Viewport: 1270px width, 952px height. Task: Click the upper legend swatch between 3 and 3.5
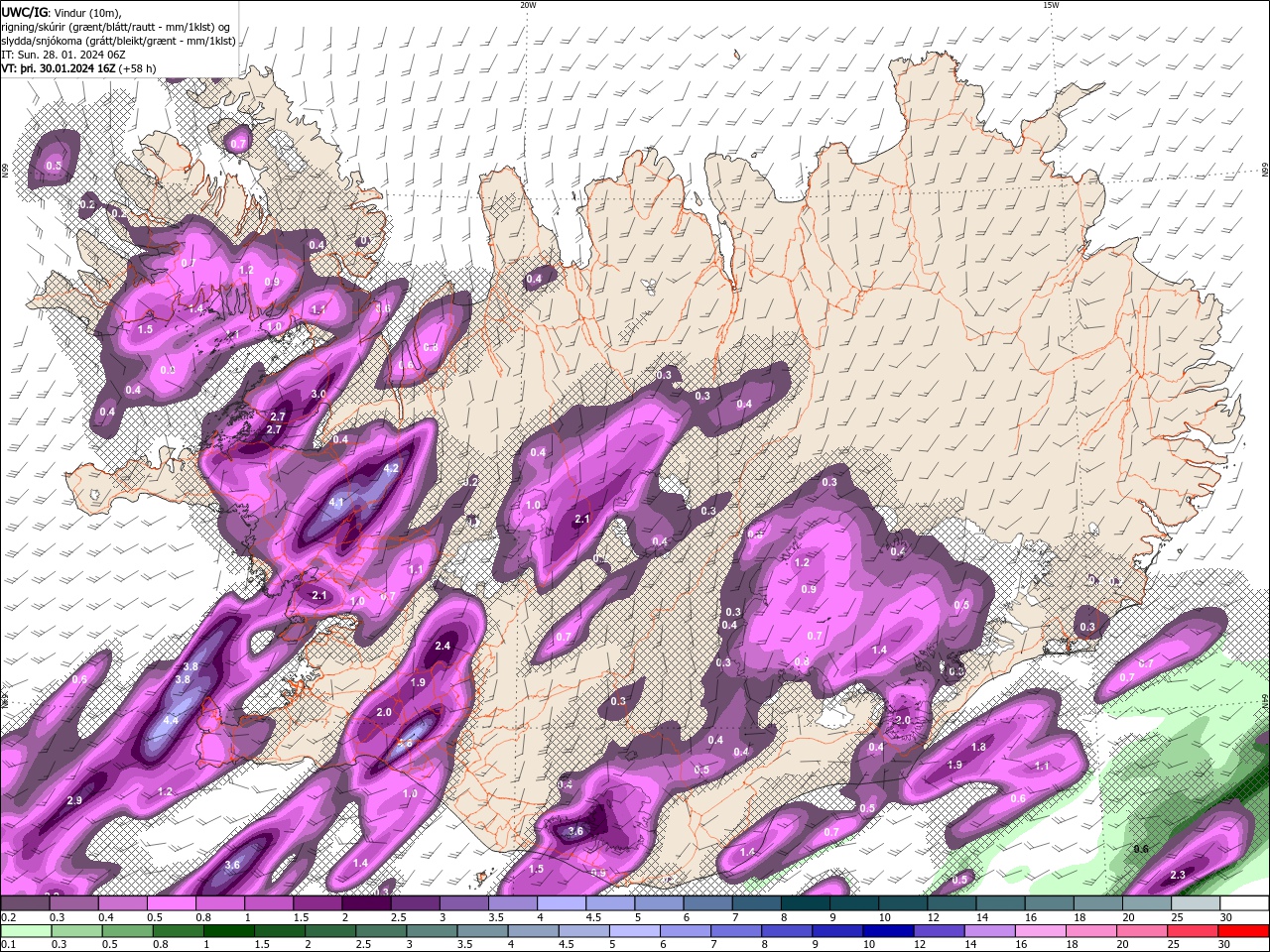[464, 903]
